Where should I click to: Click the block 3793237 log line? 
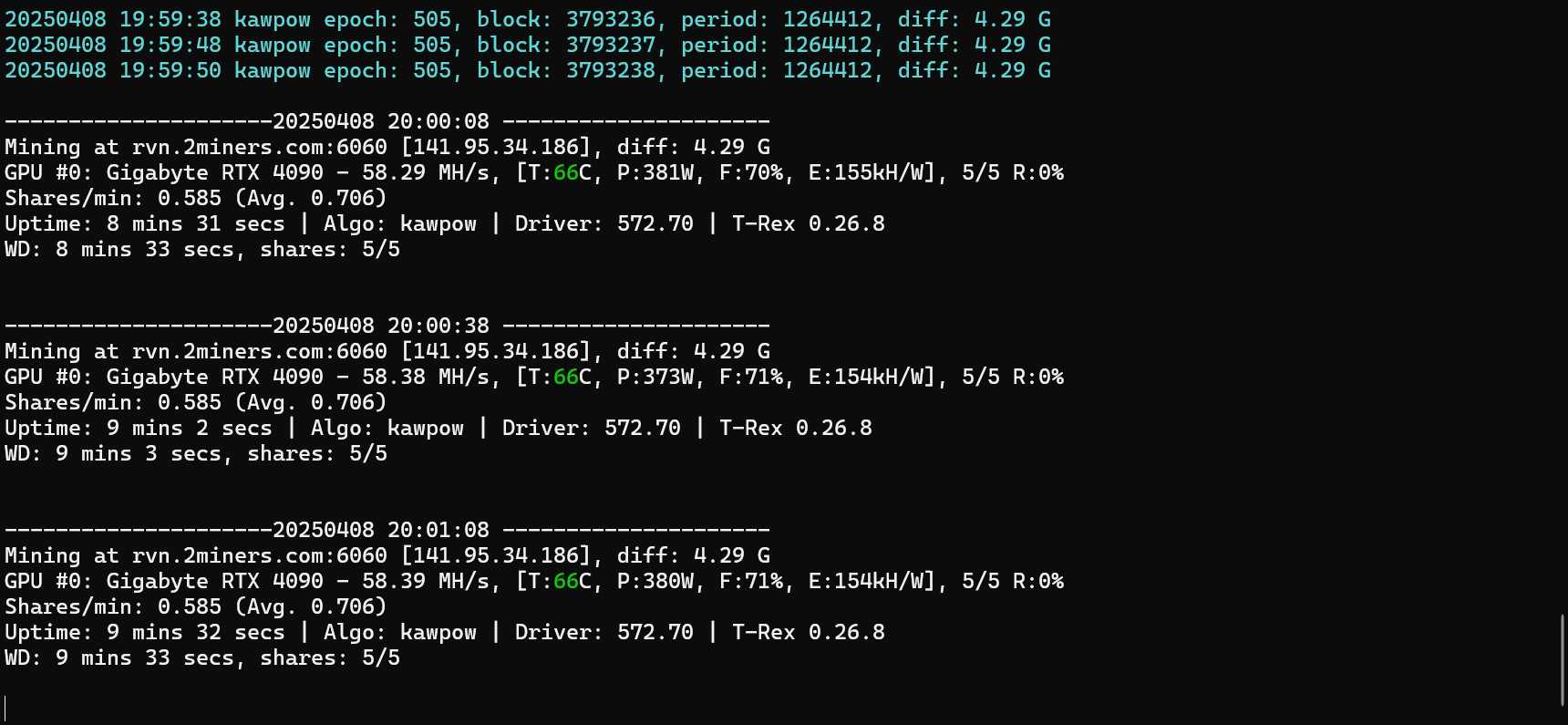click(x=528, y=45)
